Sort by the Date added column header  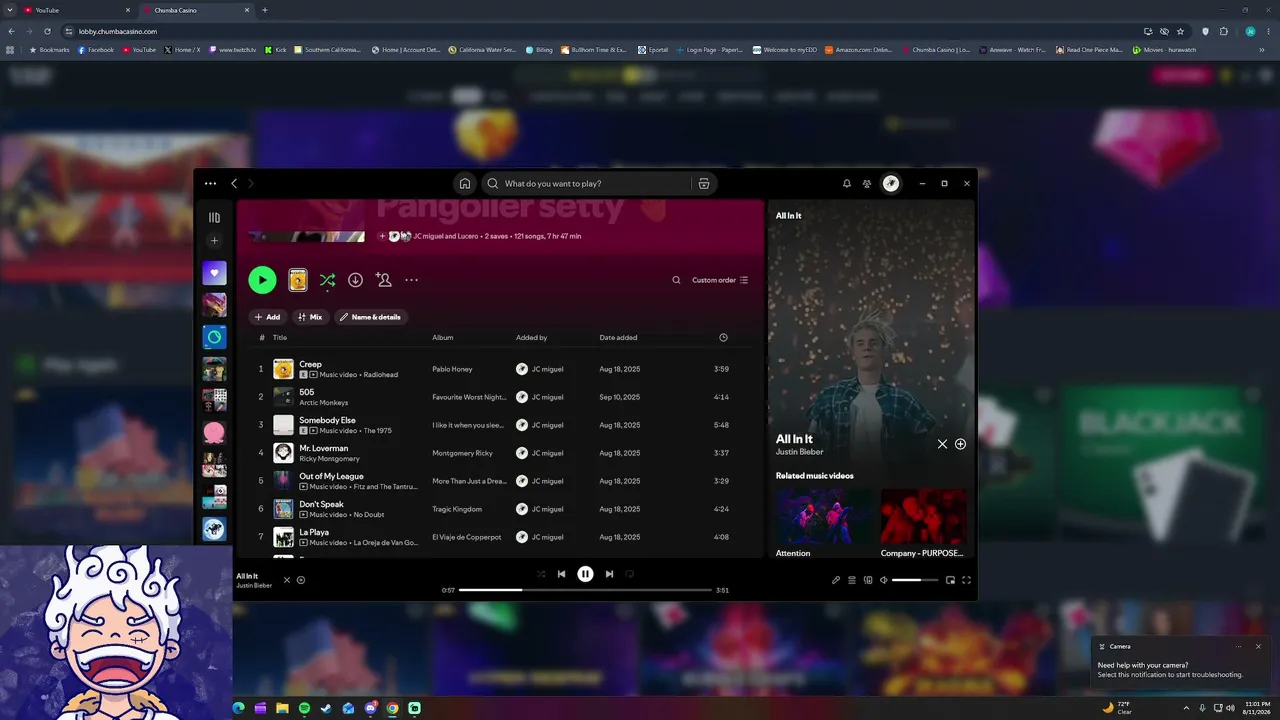(619, 338)
